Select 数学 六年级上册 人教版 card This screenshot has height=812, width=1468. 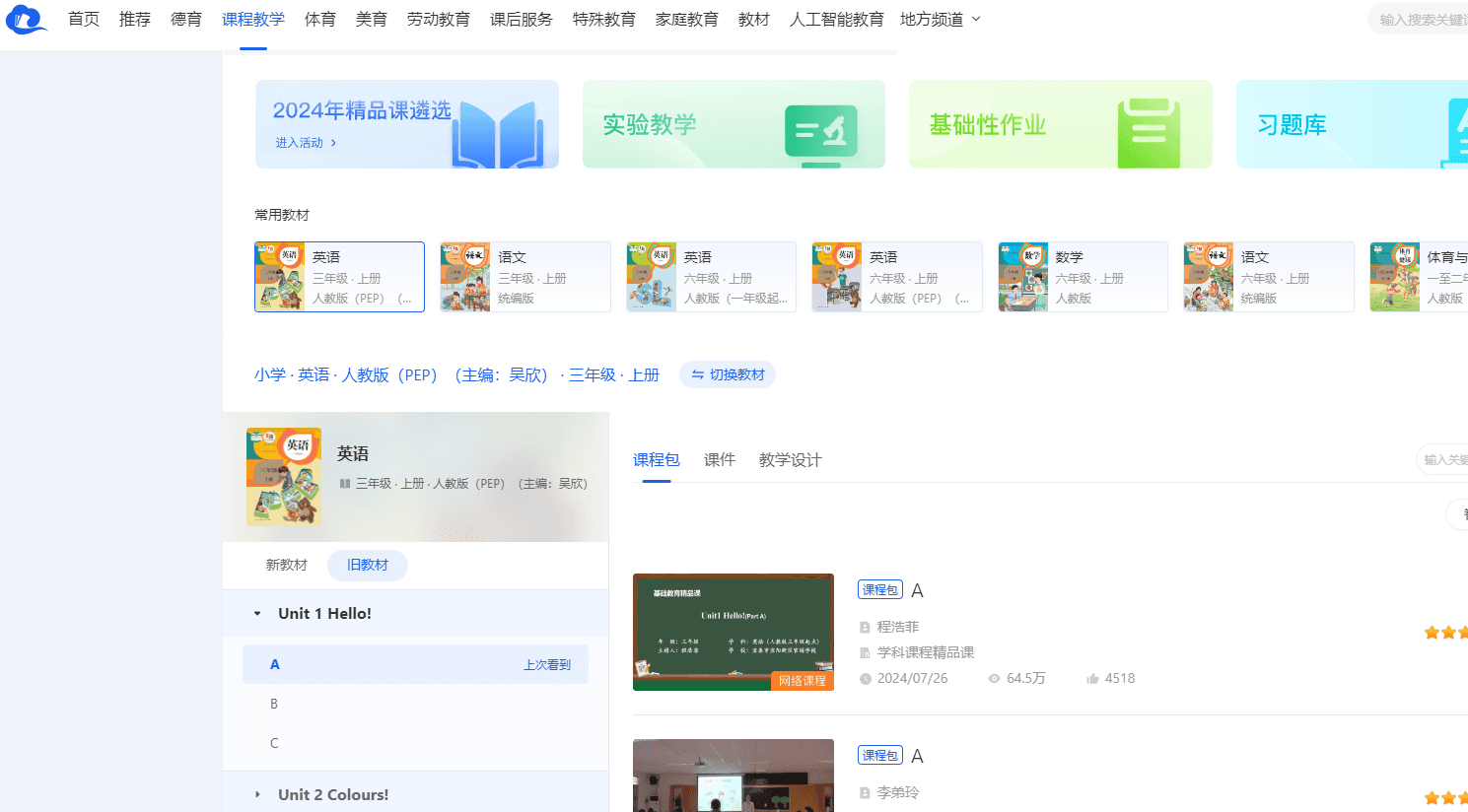tap(1083, 277)
